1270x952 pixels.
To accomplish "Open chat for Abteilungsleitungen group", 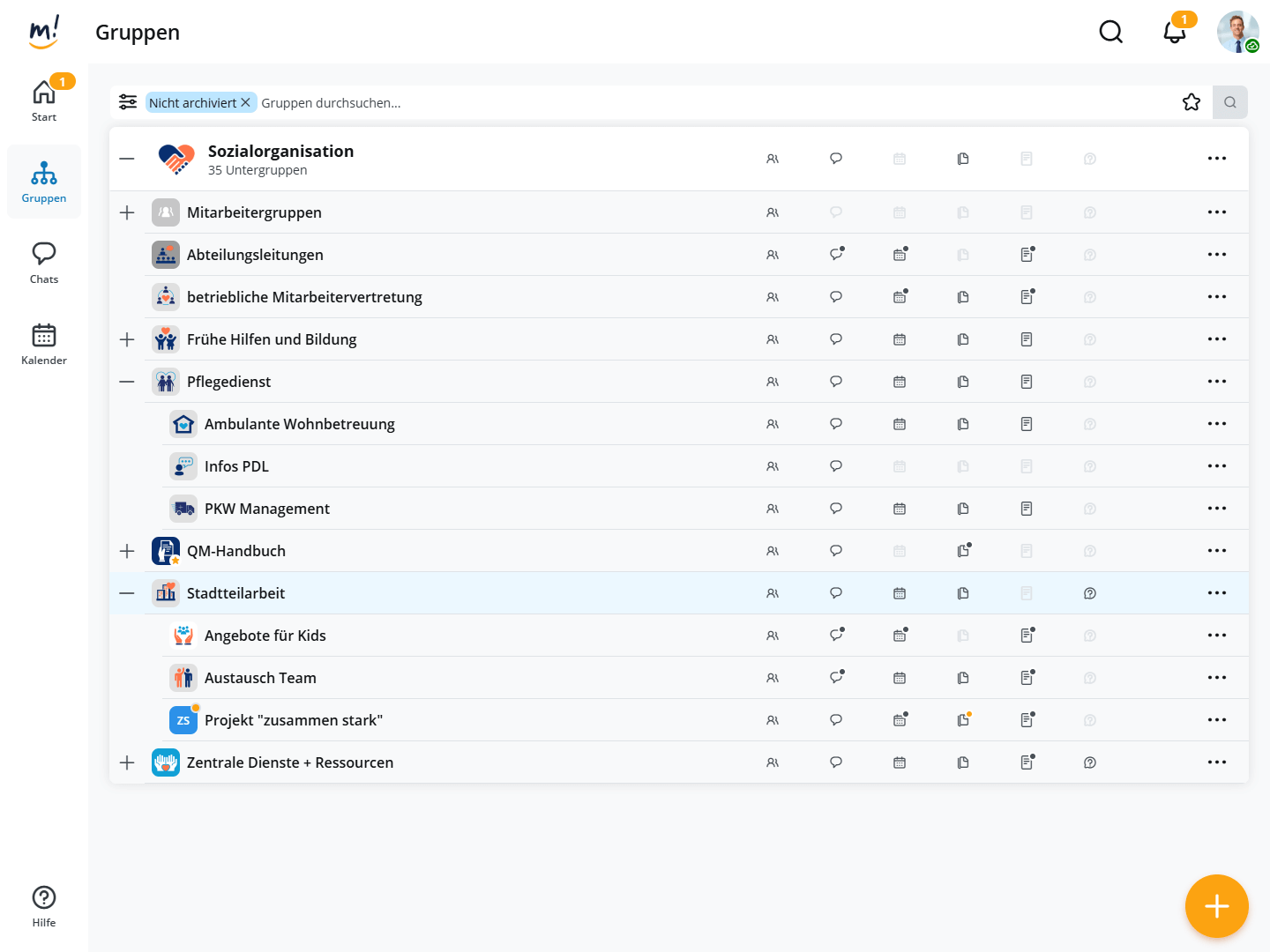I will pyautogui.click(x=836, y=255).
